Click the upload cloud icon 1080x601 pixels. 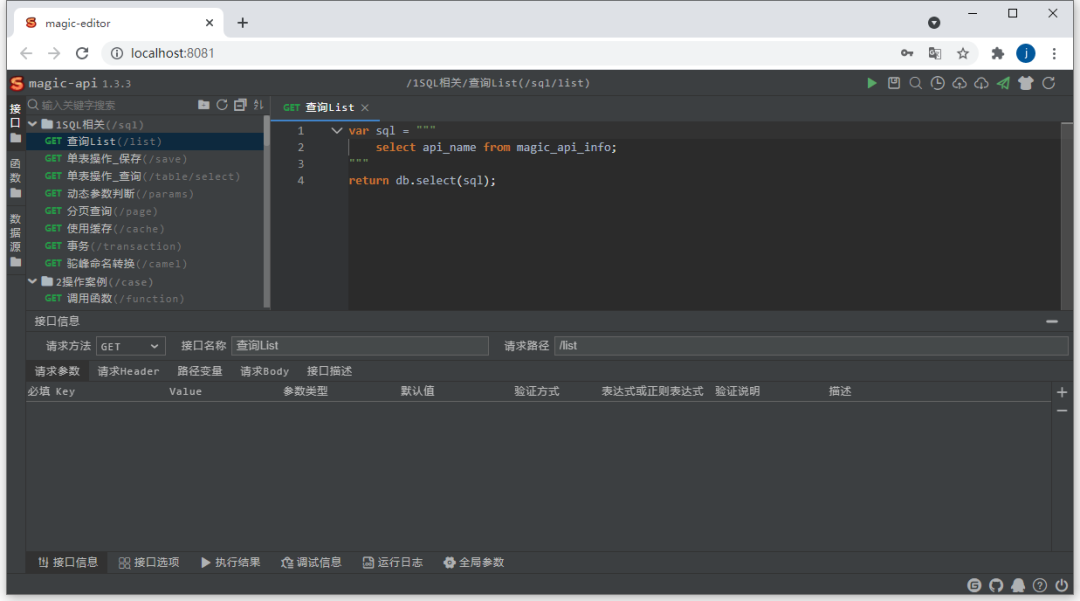(958, 83)
